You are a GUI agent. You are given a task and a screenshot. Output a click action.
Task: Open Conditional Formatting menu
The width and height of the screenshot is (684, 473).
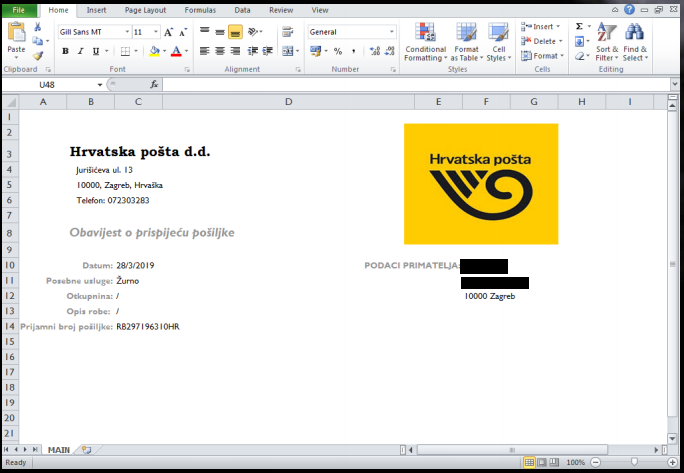click(425, 42)
